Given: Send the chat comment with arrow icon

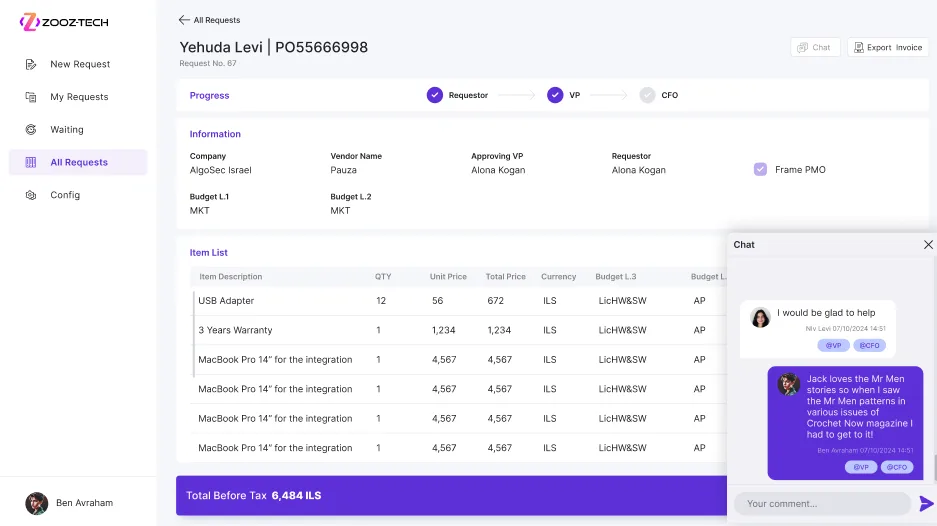Looking at the screenshot, I should (926, 504).
